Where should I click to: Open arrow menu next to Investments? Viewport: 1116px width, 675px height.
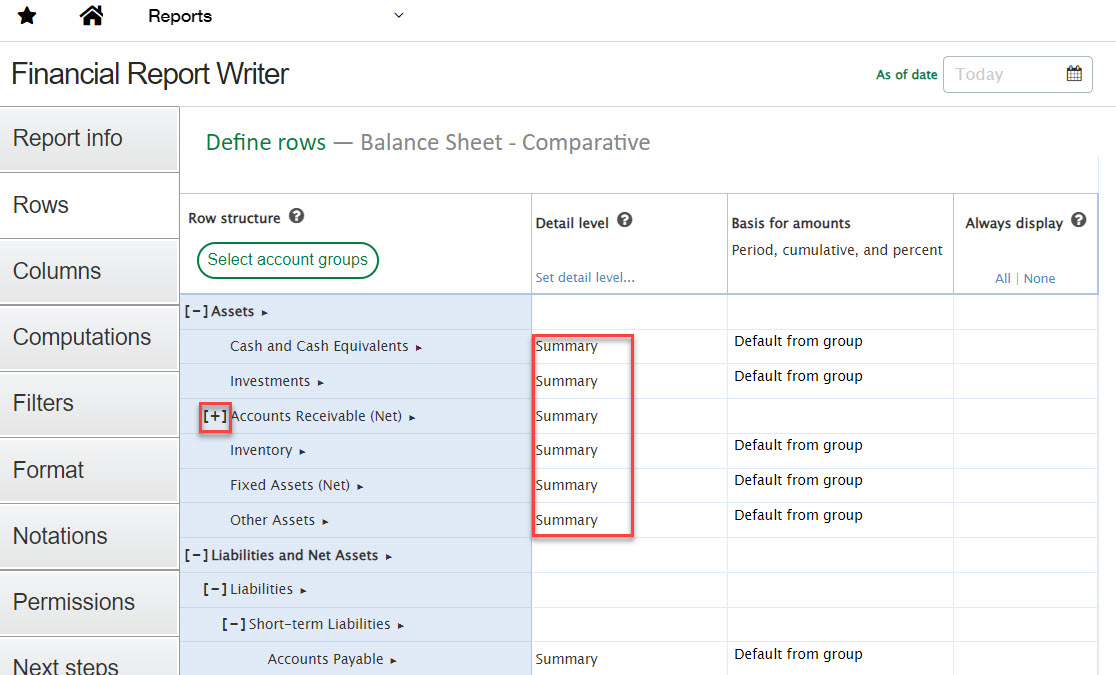click(321, 382)
